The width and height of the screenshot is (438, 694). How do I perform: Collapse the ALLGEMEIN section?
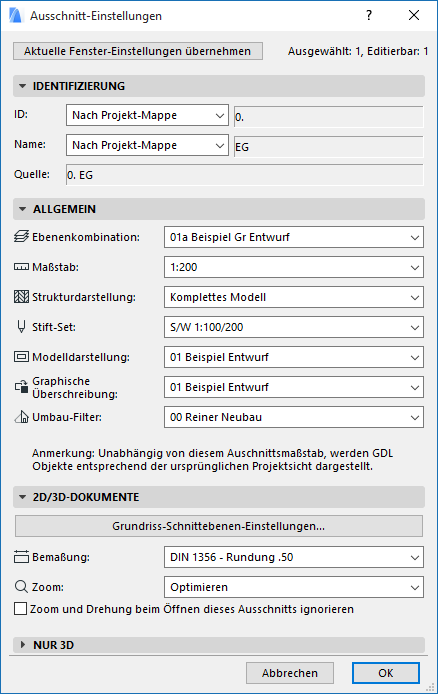tap(219, 209)
